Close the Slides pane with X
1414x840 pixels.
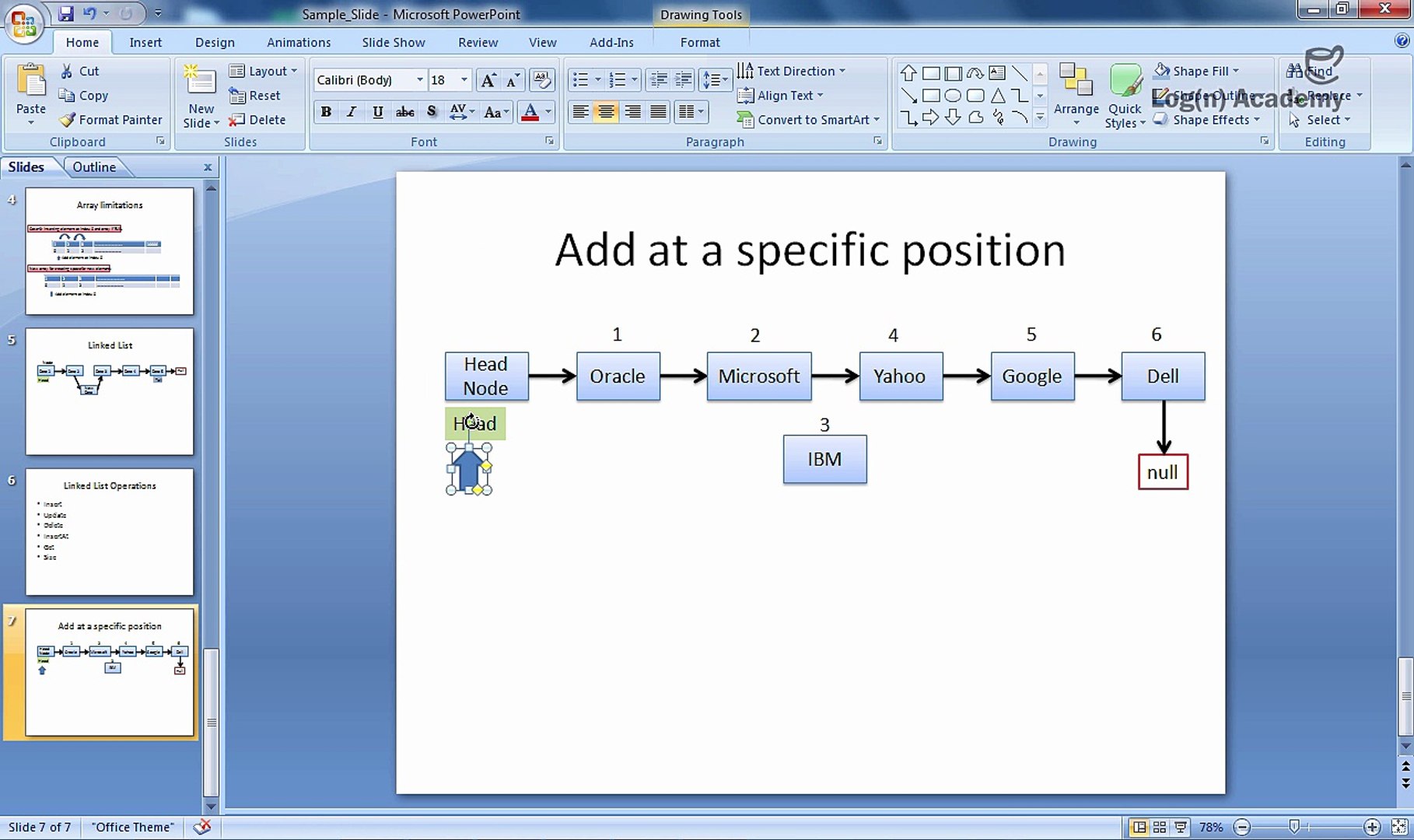tap(208, 166)
